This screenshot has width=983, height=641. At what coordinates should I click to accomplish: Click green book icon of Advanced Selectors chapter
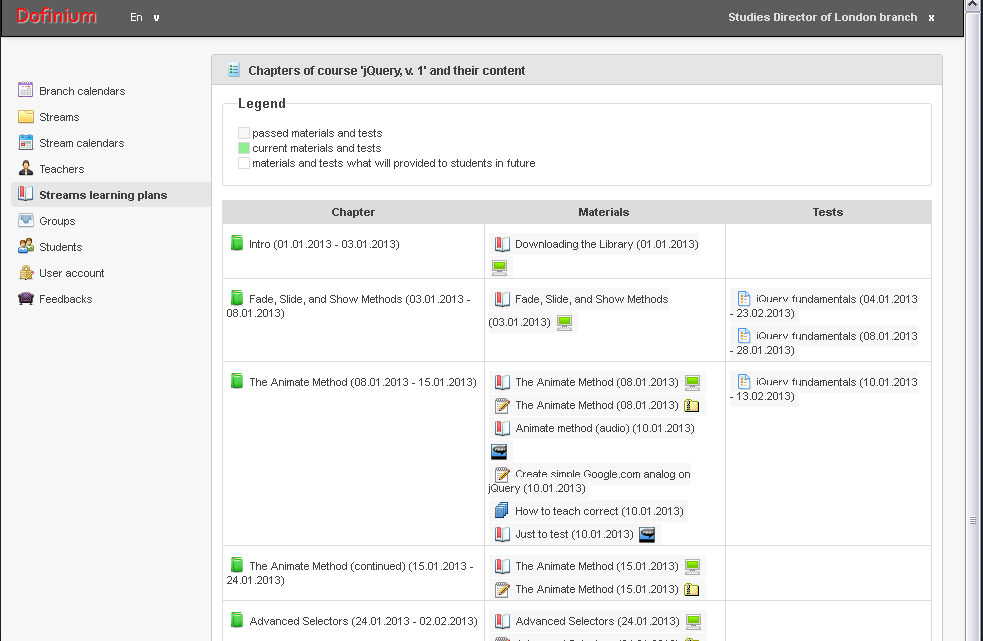click(x=236, y=620)
